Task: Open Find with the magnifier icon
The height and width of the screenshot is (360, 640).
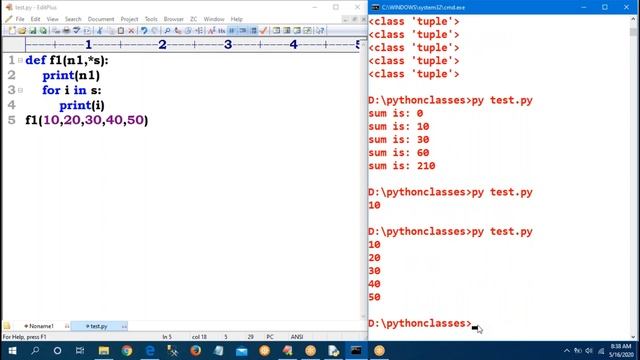Action: [167, 31]
